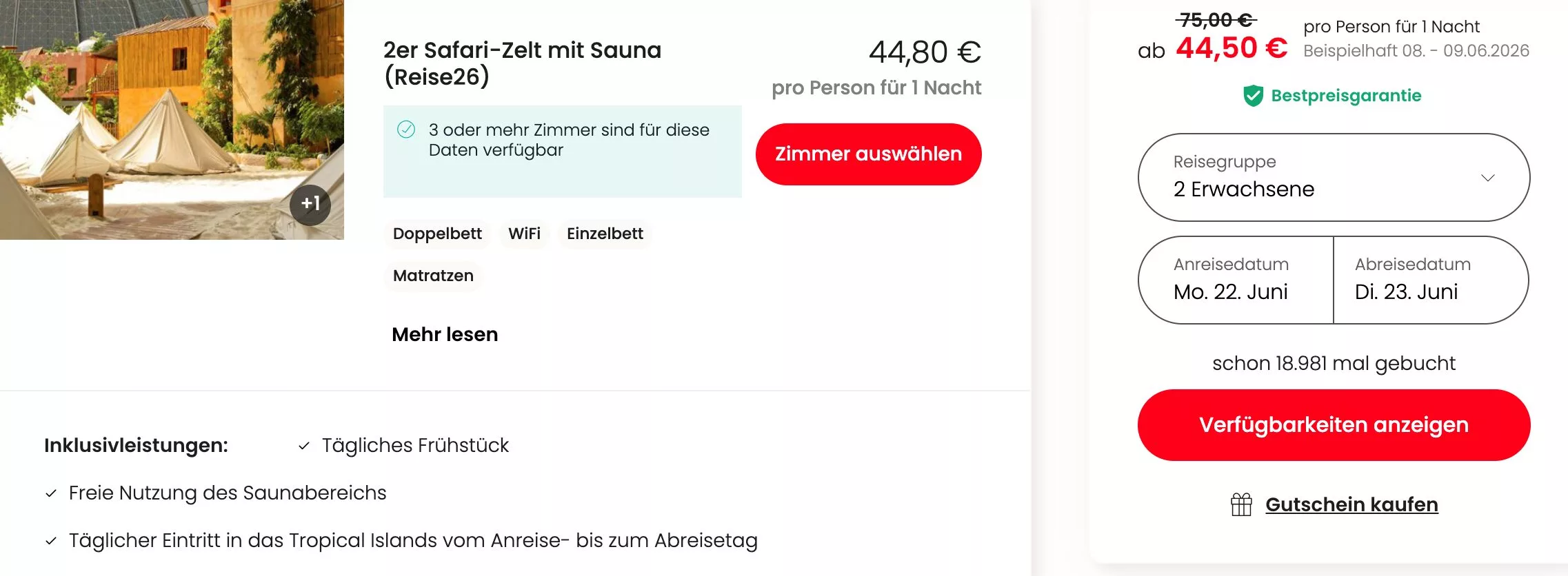
Task: Click the gift icon beside Gutschein kaufen
Action: [x=1241, y=504]
